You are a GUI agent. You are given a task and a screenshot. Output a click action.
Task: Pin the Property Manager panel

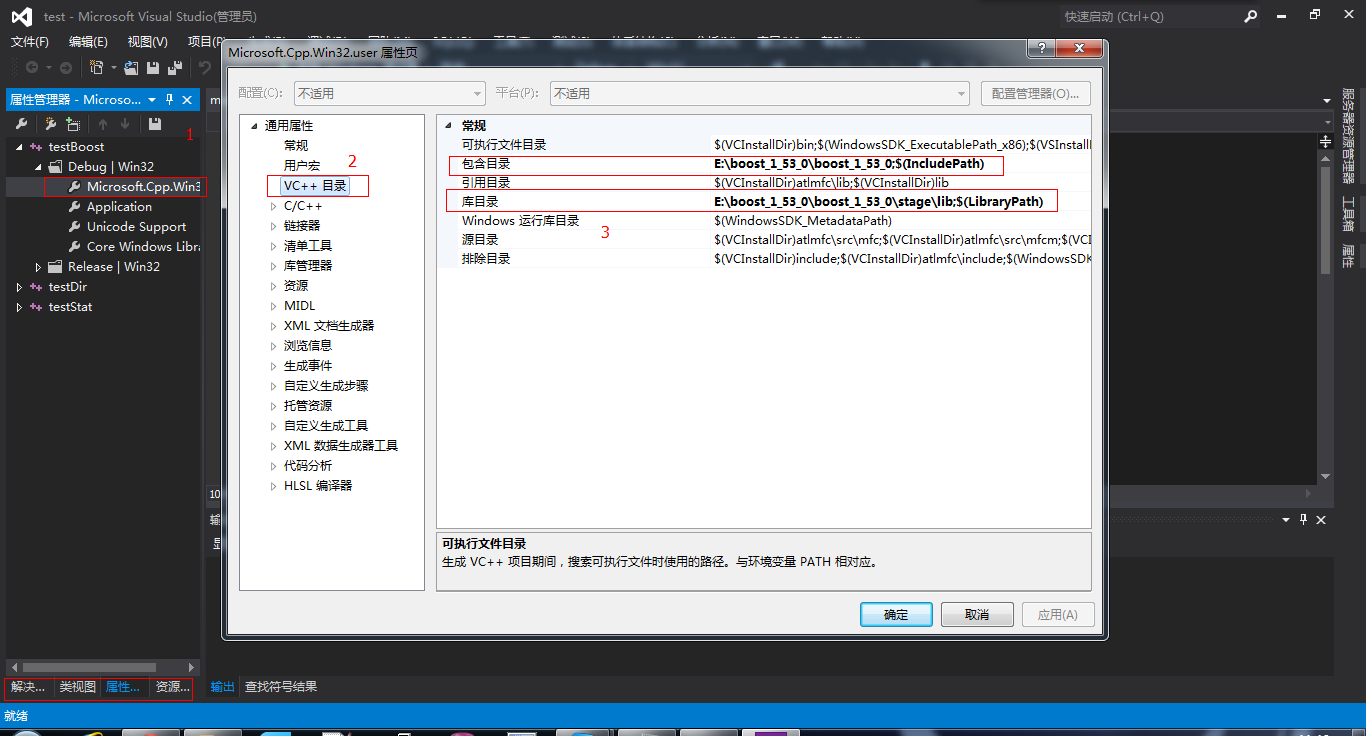(x=169, y=100)
